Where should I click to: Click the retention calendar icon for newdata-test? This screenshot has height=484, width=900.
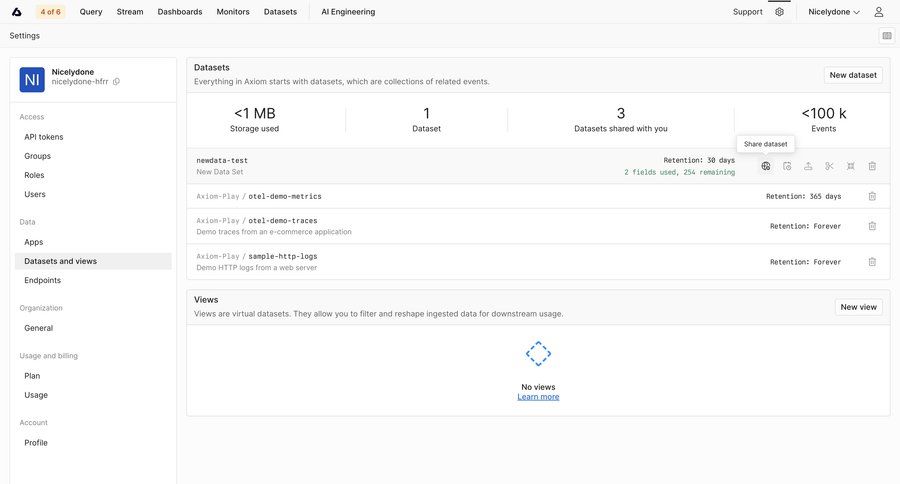(787, 166)
